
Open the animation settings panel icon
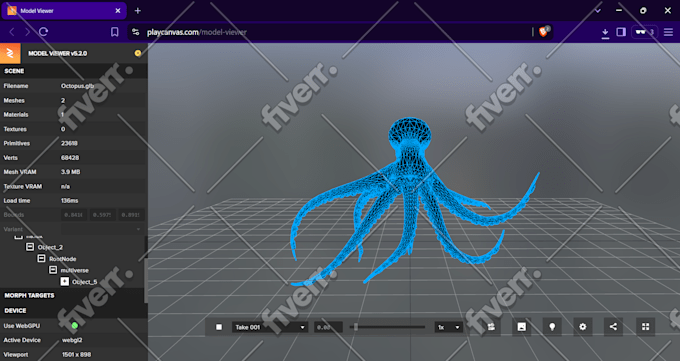pyautogui.click(x=491, y=327)
